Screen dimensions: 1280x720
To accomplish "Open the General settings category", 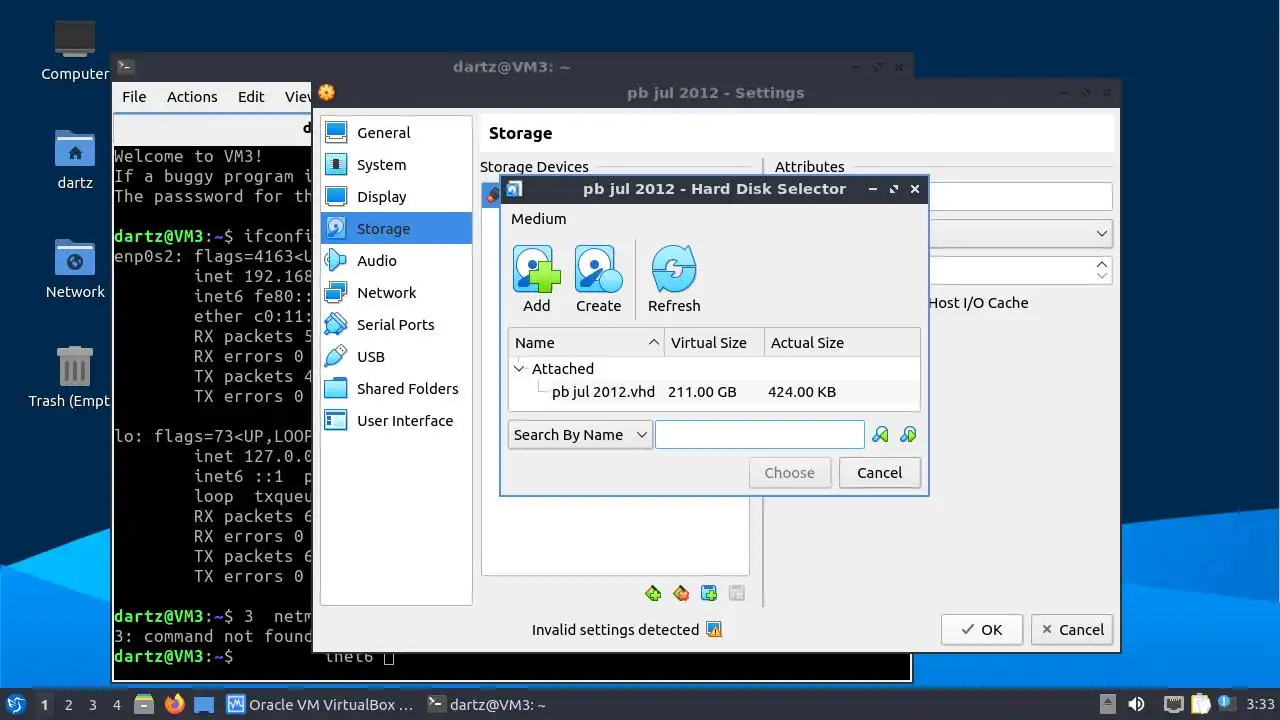I will click(396, 133).
